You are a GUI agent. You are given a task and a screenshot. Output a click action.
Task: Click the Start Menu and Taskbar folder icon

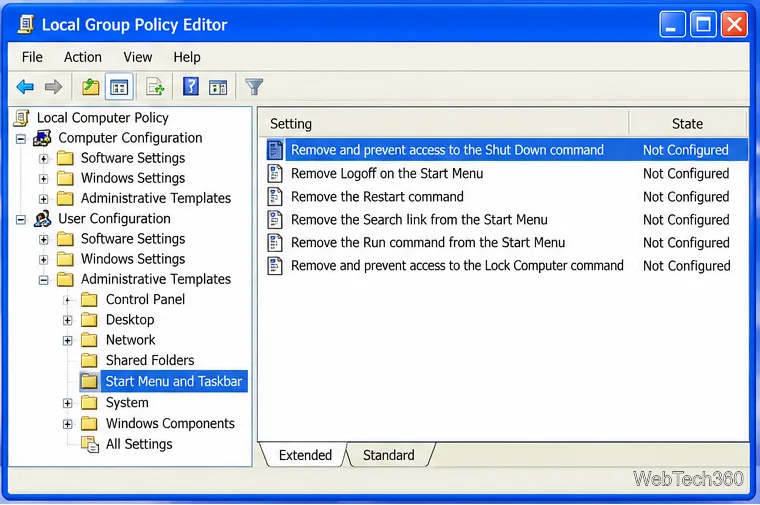[x=89, y=381]
